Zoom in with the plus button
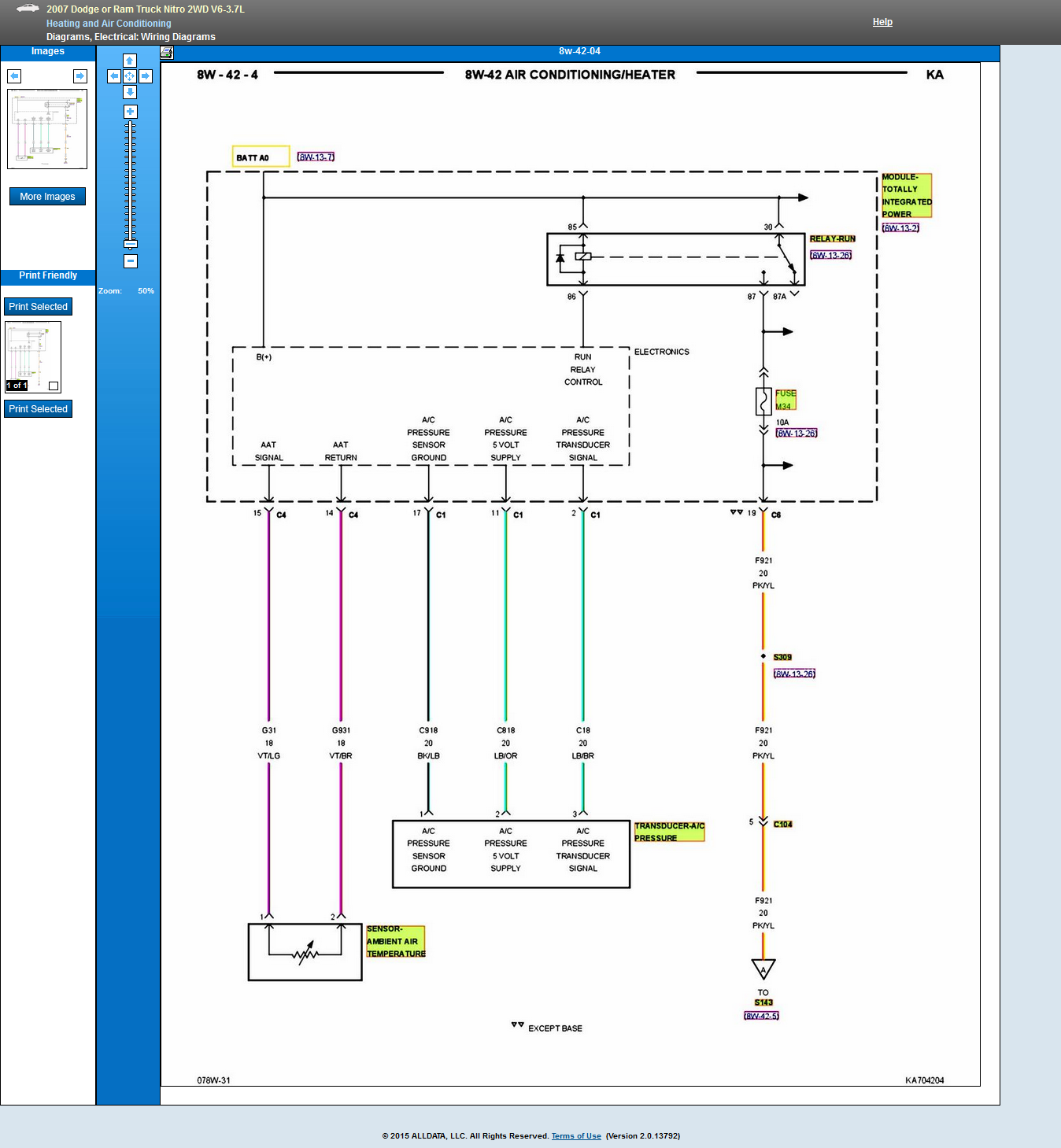 click(x=131, y=112)
